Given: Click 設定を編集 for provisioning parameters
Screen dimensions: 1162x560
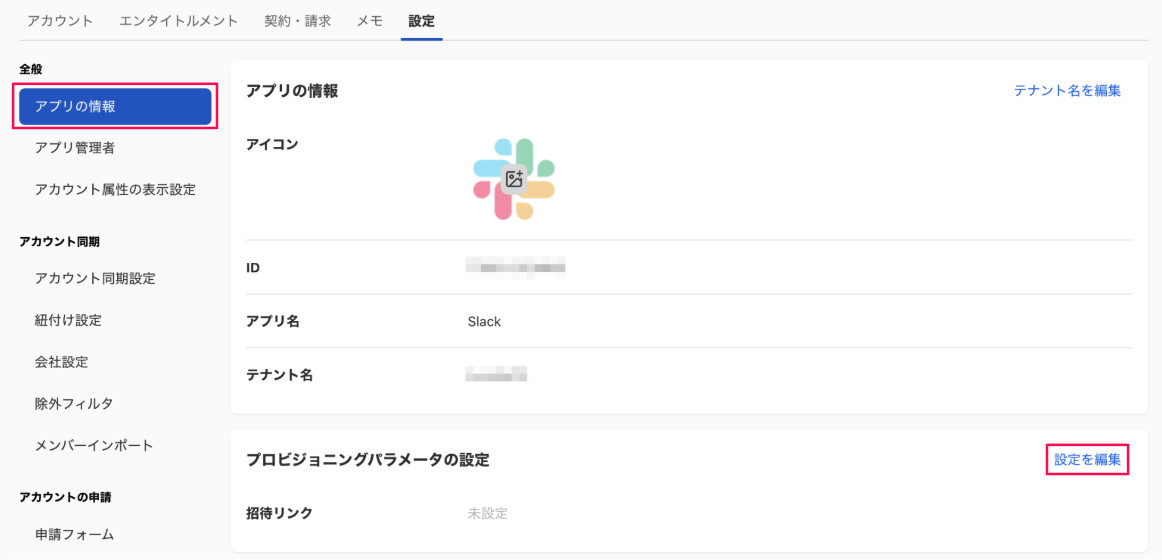Looking at the screenshot, I should click(1087, 460).
